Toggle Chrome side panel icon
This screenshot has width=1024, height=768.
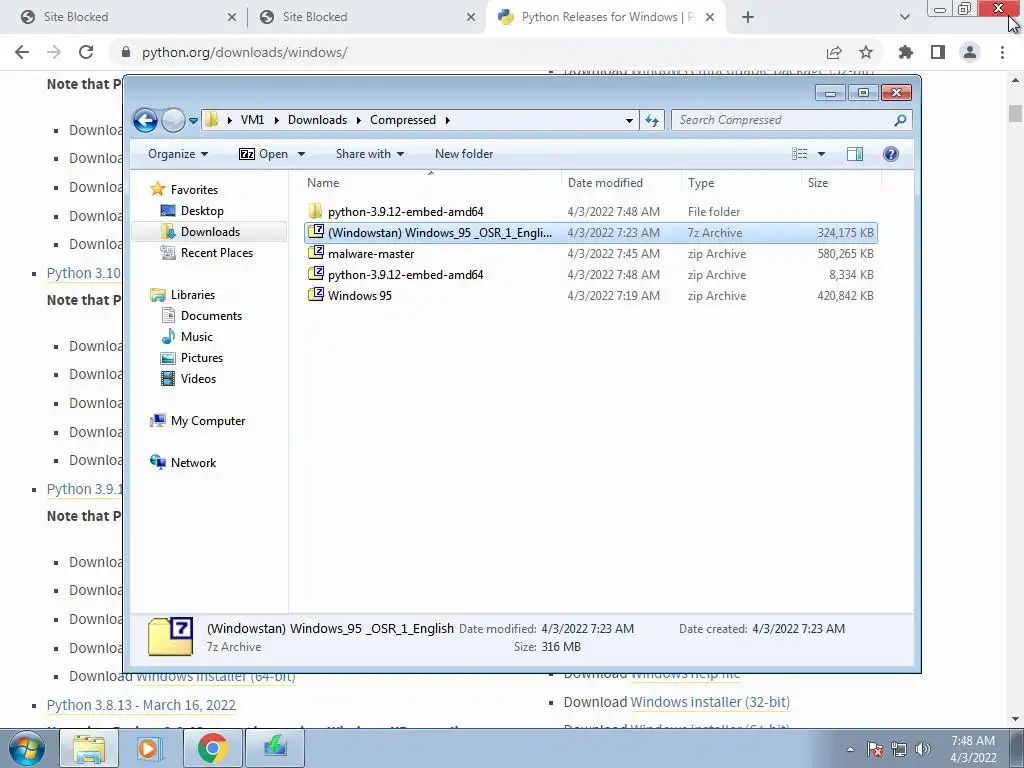(x=938, y=52)
